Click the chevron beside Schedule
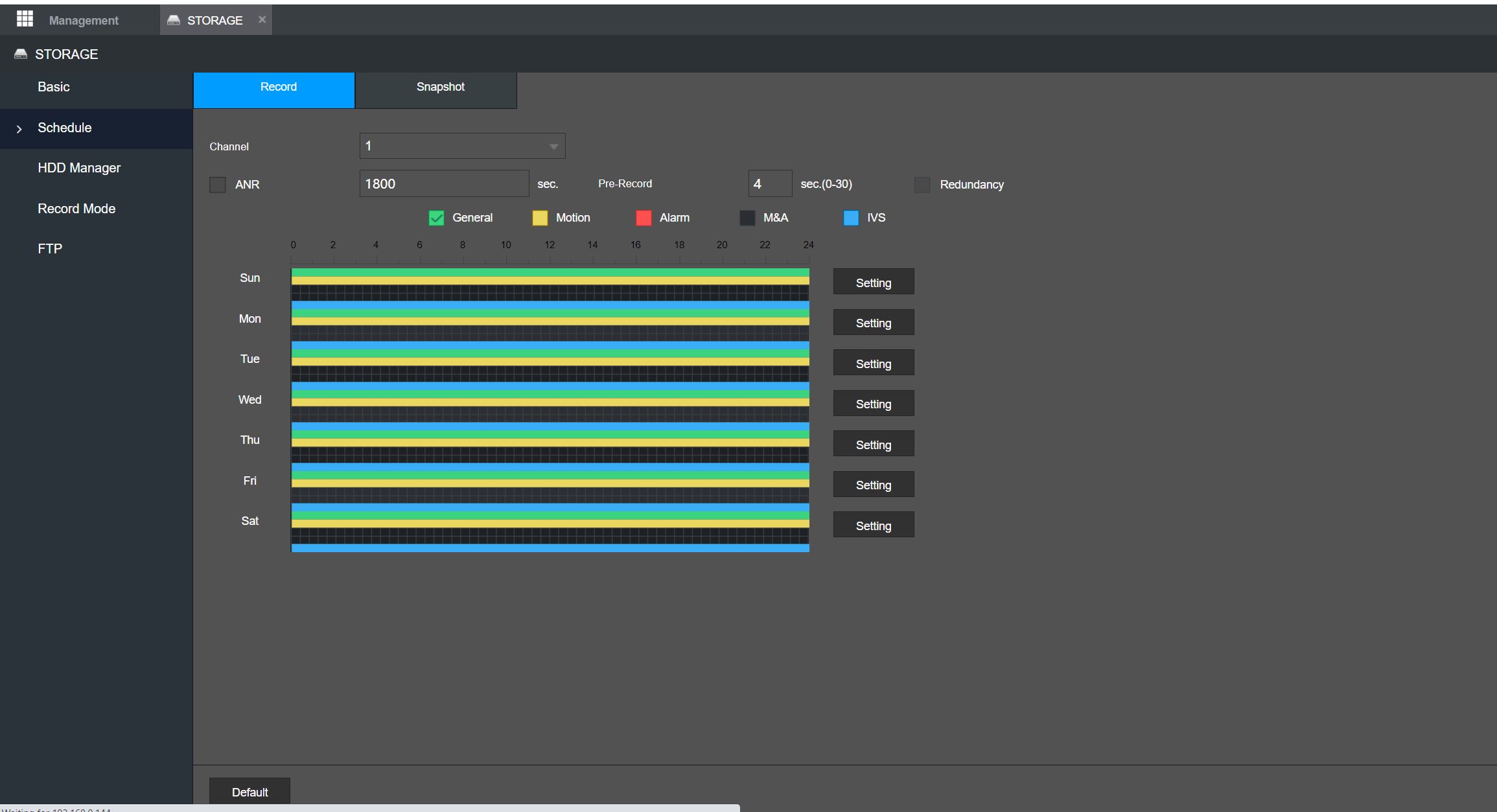 (x=19, y=129)
